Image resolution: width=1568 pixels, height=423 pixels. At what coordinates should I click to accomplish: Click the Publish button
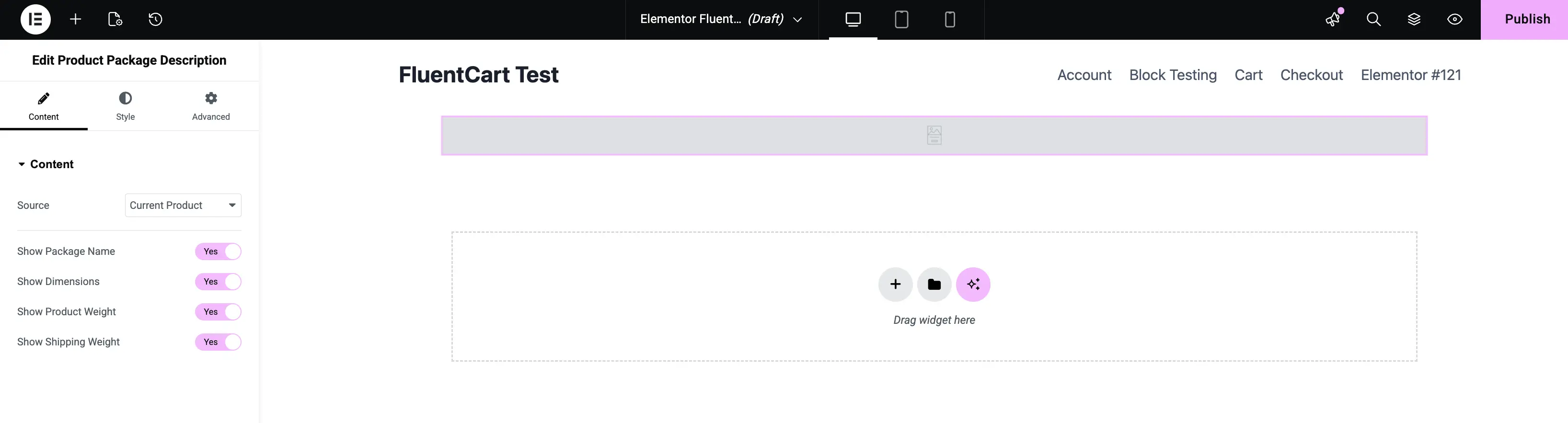click(1524, 20)
